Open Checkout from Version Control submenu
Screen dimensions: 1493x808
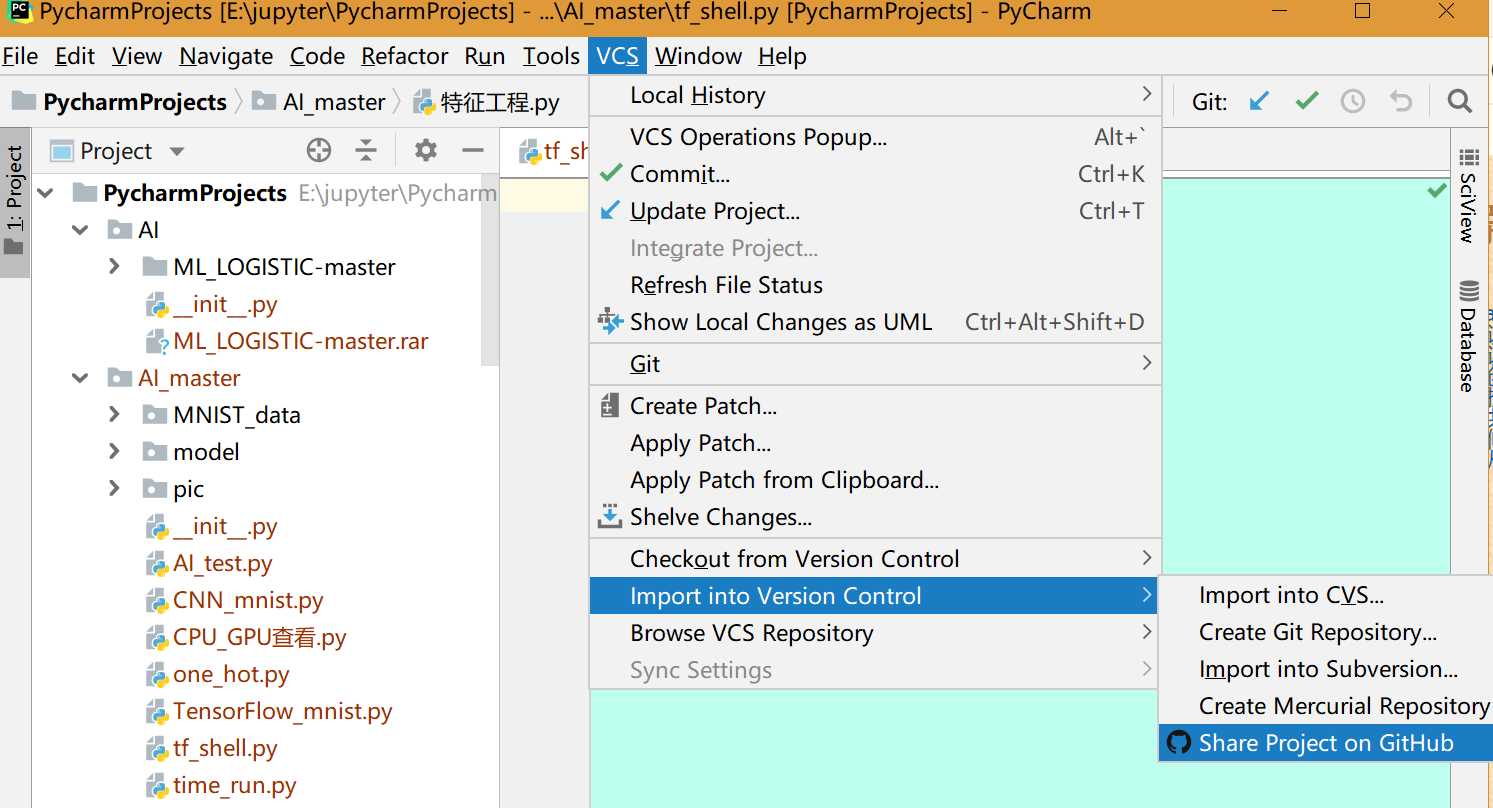(875, 559)
